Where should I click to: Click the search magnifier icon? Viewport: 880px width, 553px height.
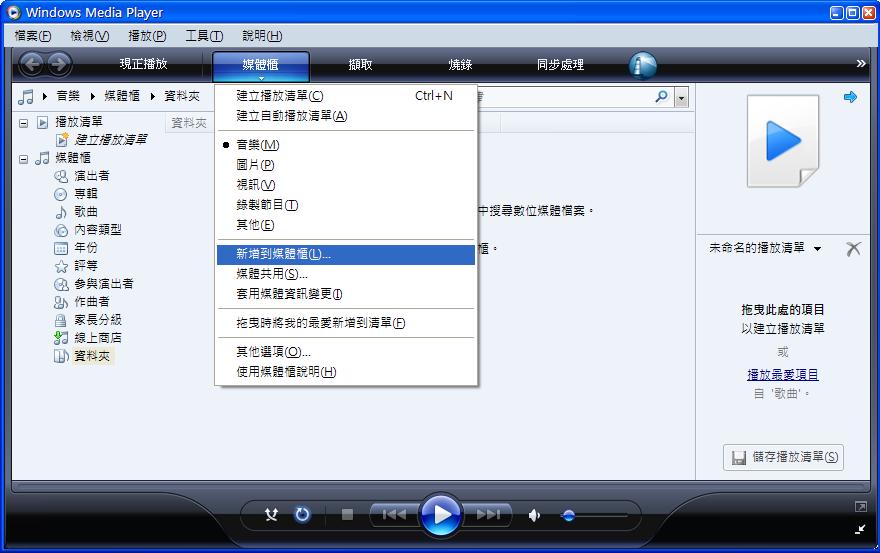tap(662, 97)
